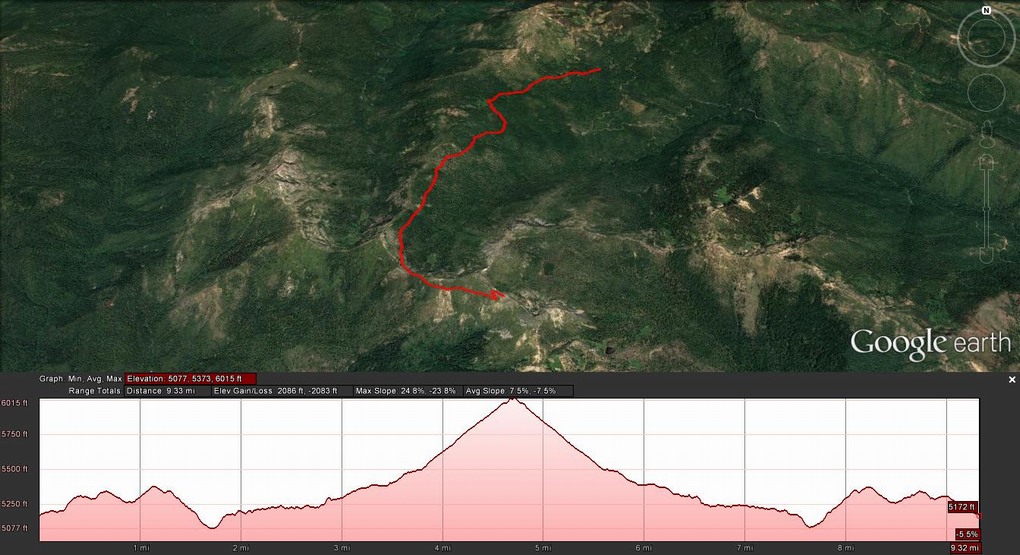Image resolution: width=1020 pixels, height=555 pixels.
Task: Click the elevation peak on the profile graph
Action: click(x=514, y=399)
